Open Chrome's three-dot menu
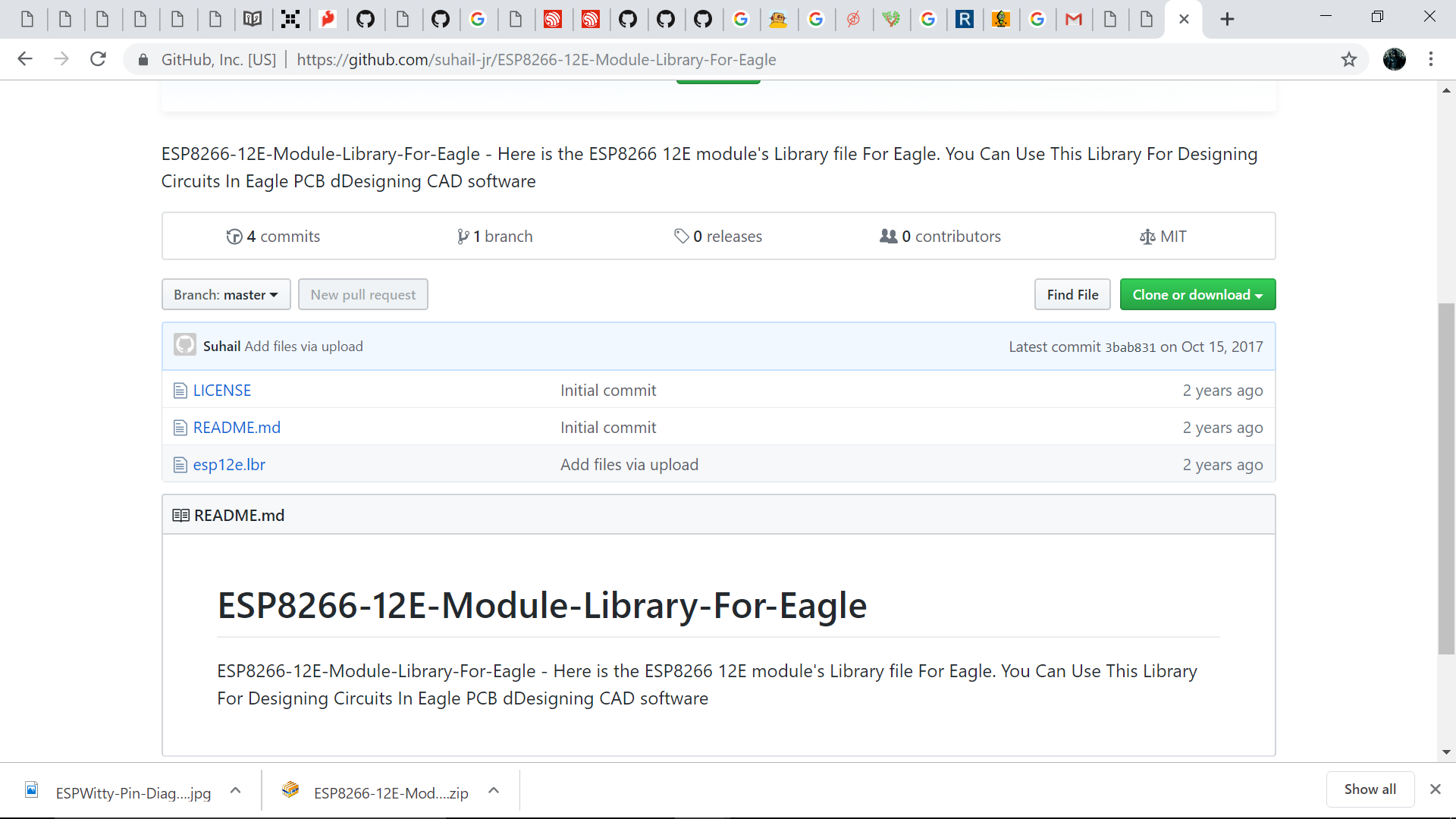Image resolution: width=1456 pixels, height=819 pixels. pyautogui.click(x=1431, y=59)
